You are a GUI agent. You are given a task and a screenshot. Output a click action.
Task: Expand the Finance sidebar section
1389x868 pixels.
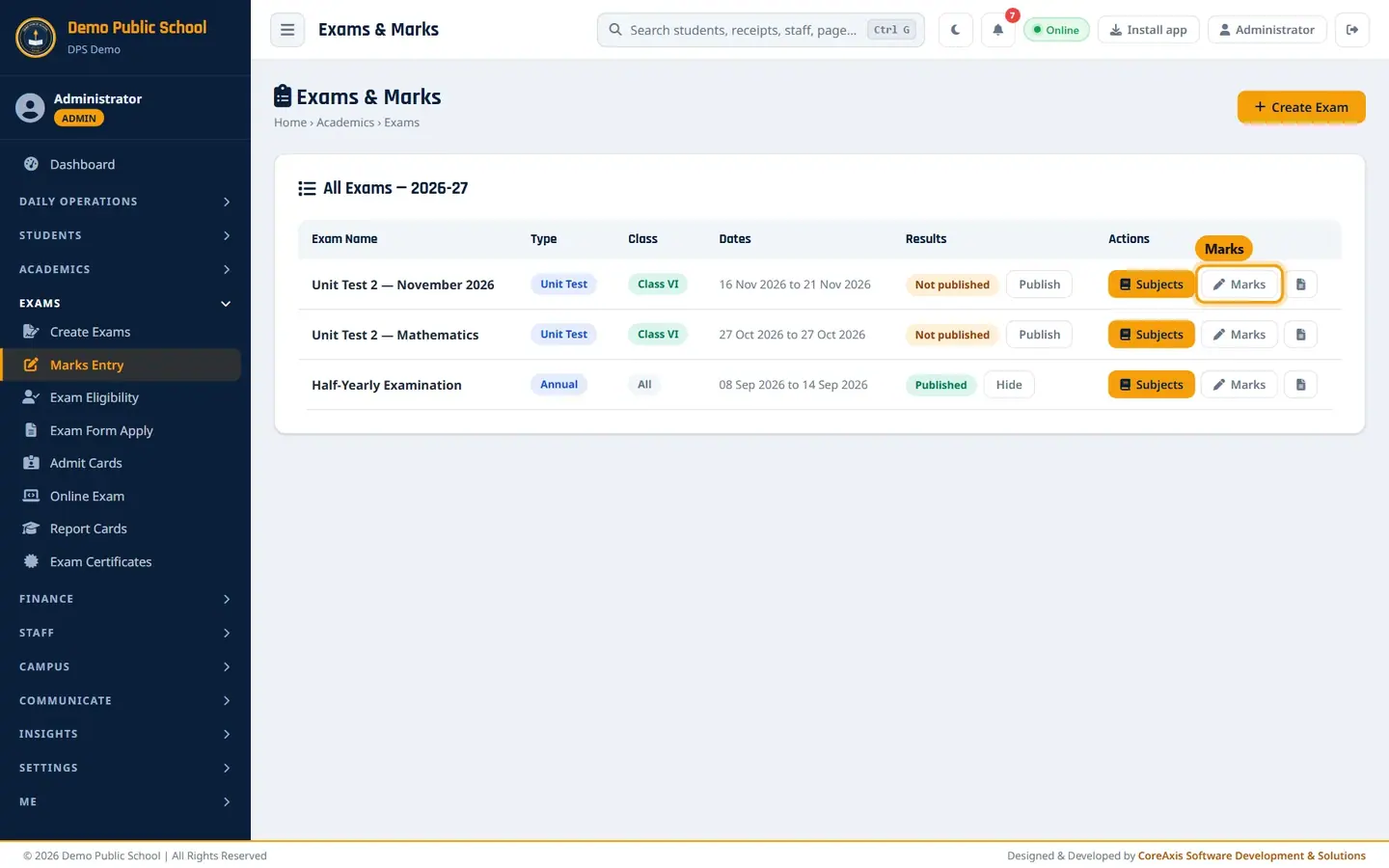pos(125,599)
